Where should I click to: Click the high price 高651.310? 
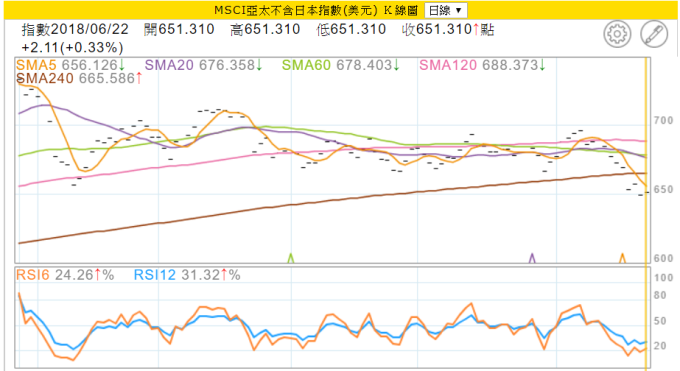tap(265, 29)
